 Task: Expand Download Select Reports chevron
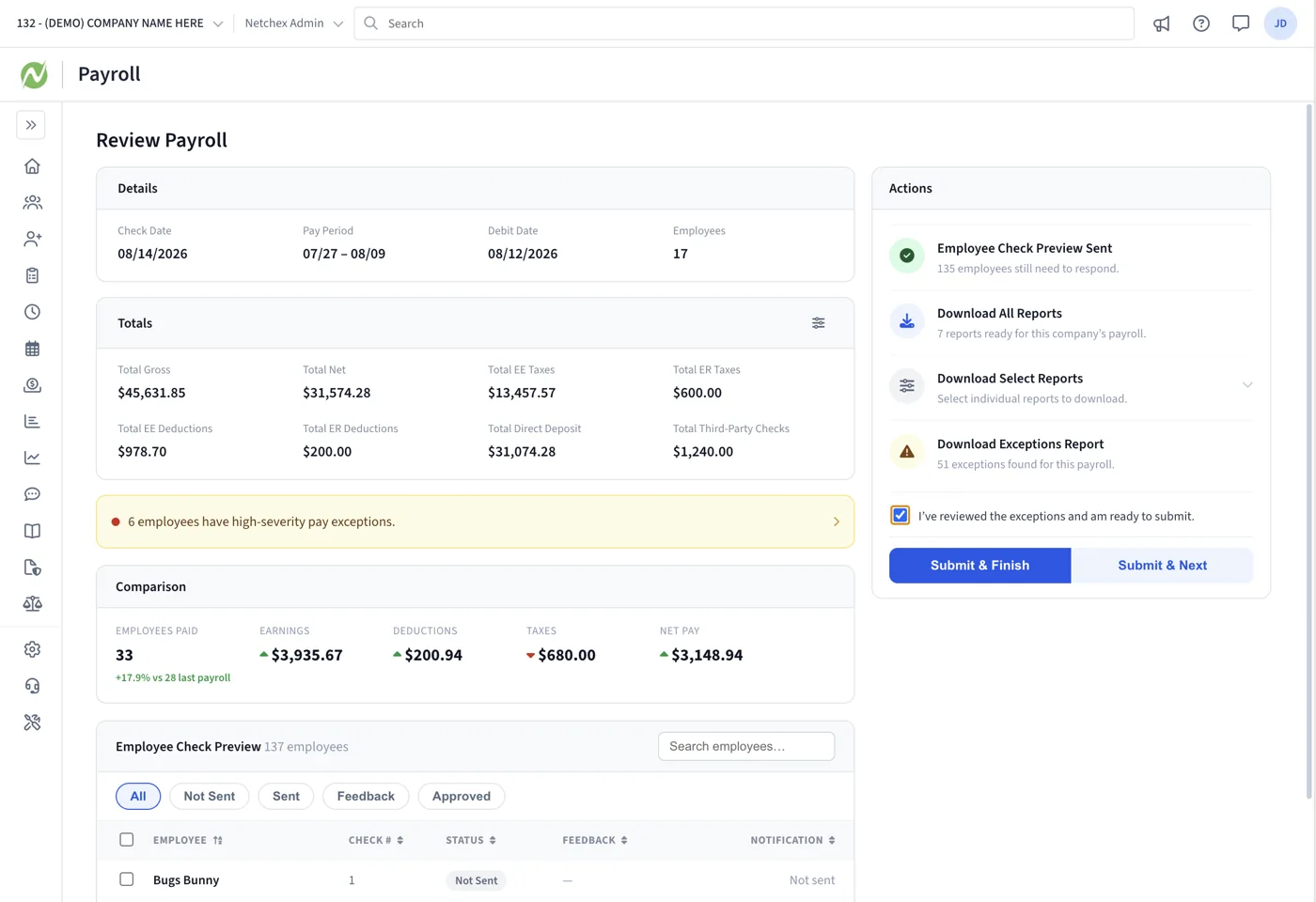click(x=1247, y=385)
